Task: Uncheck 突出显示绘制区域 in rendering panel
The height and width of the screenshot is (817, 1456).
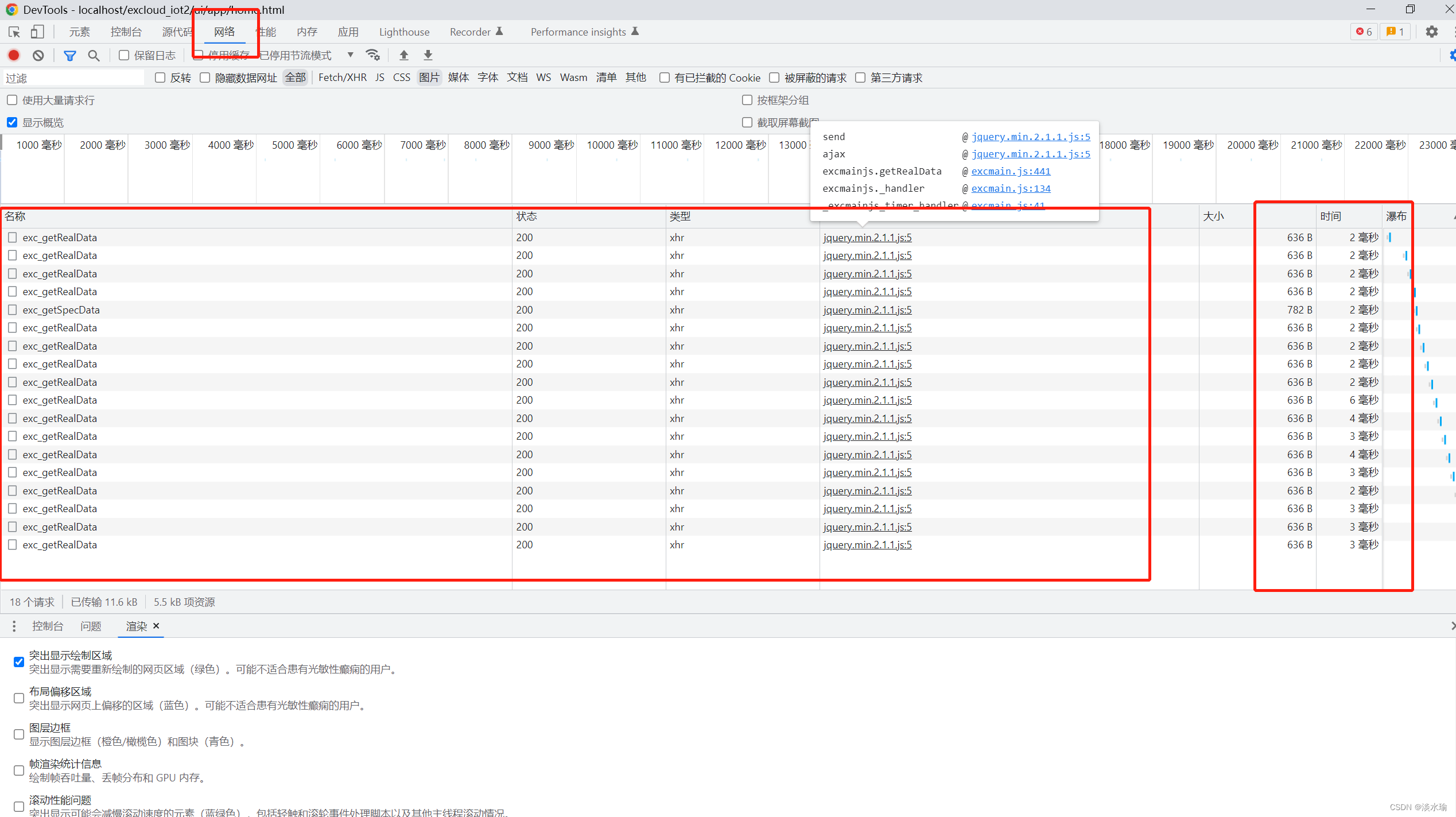Action: (x=19, y=662)
